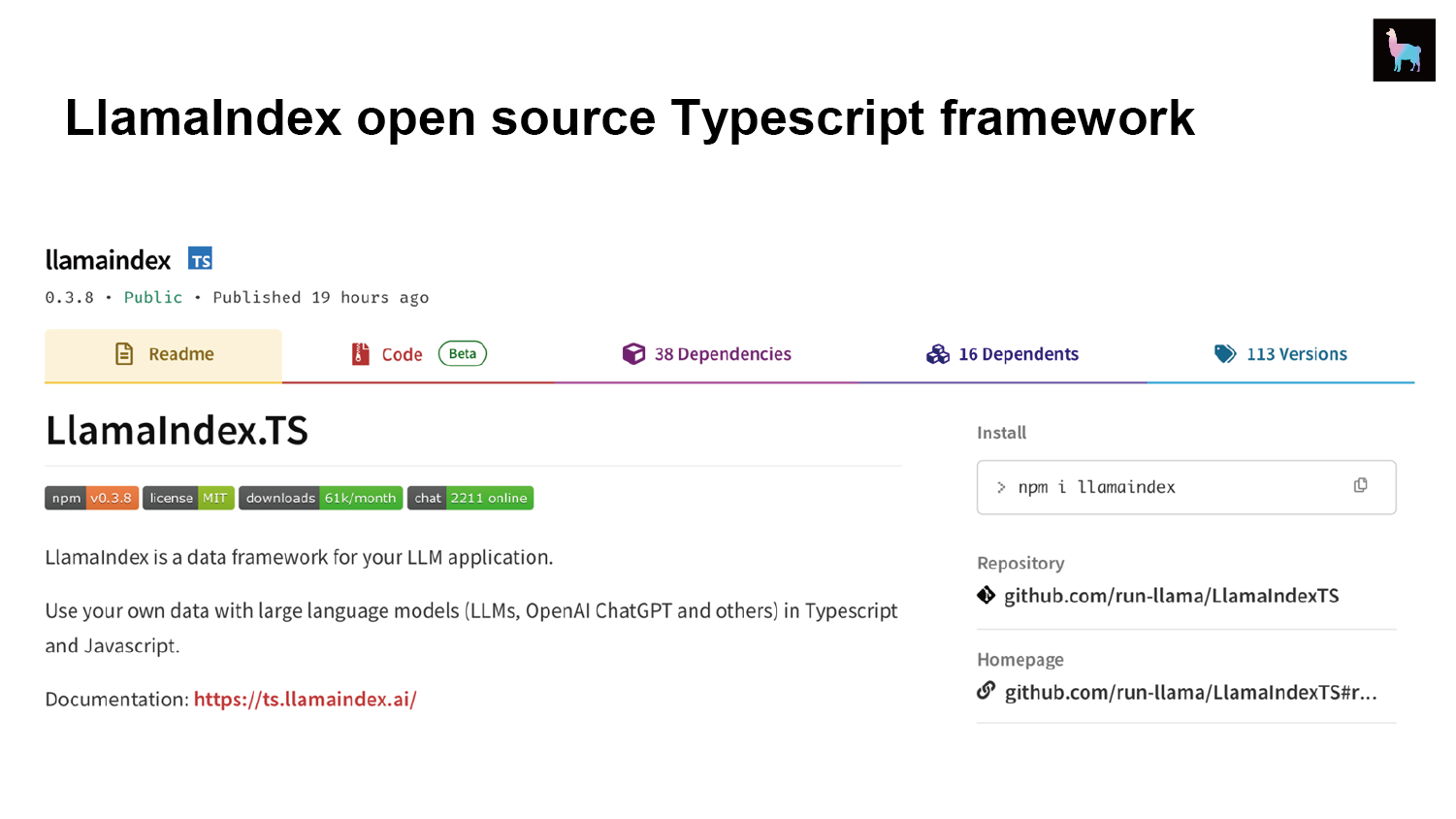Viewport: 1456px width, 819px height.
Task: Click the Code zip-file icon
Action: pyautogui.click(x=360, y=354)
